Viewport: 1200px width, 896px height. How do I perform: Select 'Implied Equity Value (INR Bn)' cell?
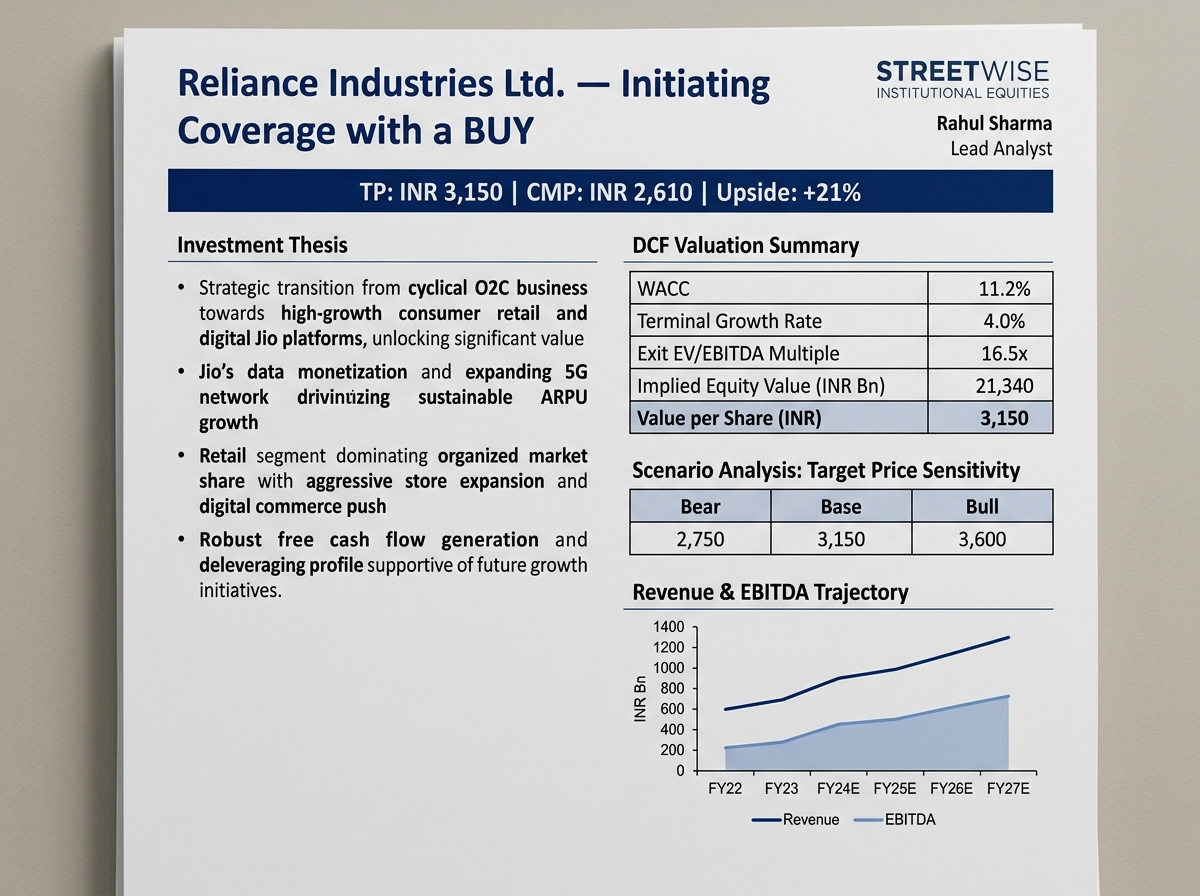tap(779, 385)
